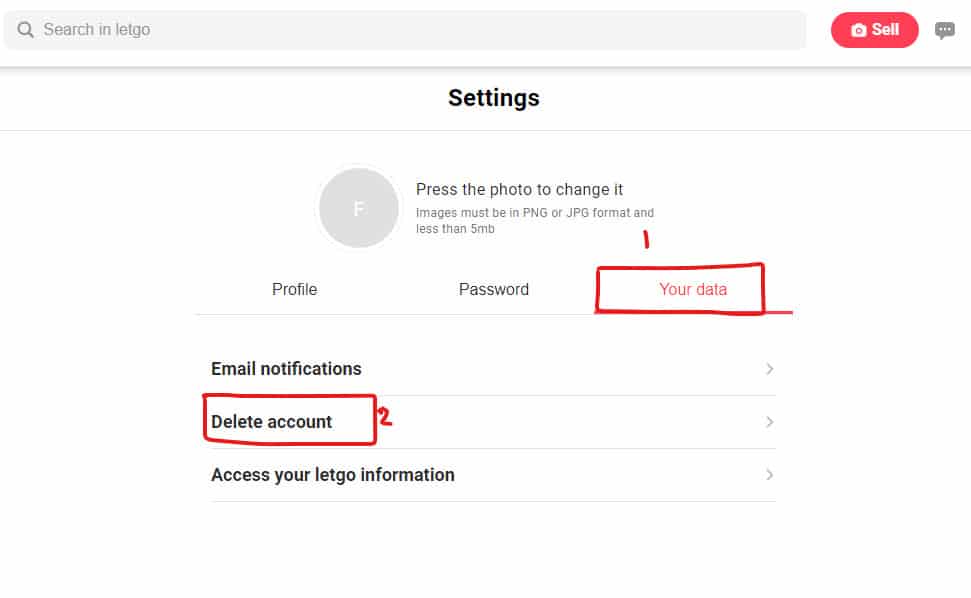The width and height of the screenshot is (971, 598).
Task: Switch to the Password tab
Action: [x=494, y=289]
